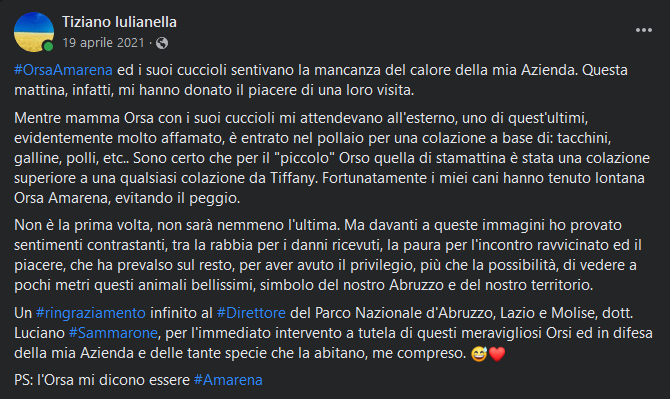Click the paragraph starting with "Mentre mamma Orsa"
The height and width of the screenshot is (399, 670).
(x=332, y=158)
